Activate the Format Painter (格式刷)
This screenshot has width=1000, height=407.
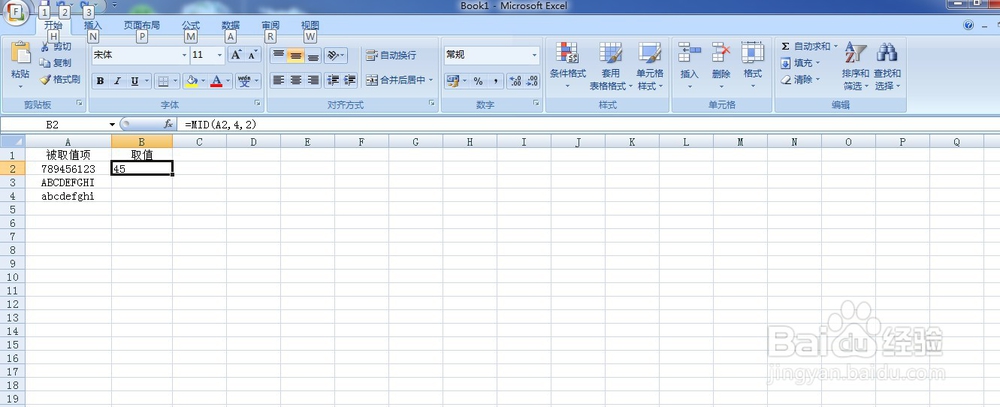click(60, 79)
